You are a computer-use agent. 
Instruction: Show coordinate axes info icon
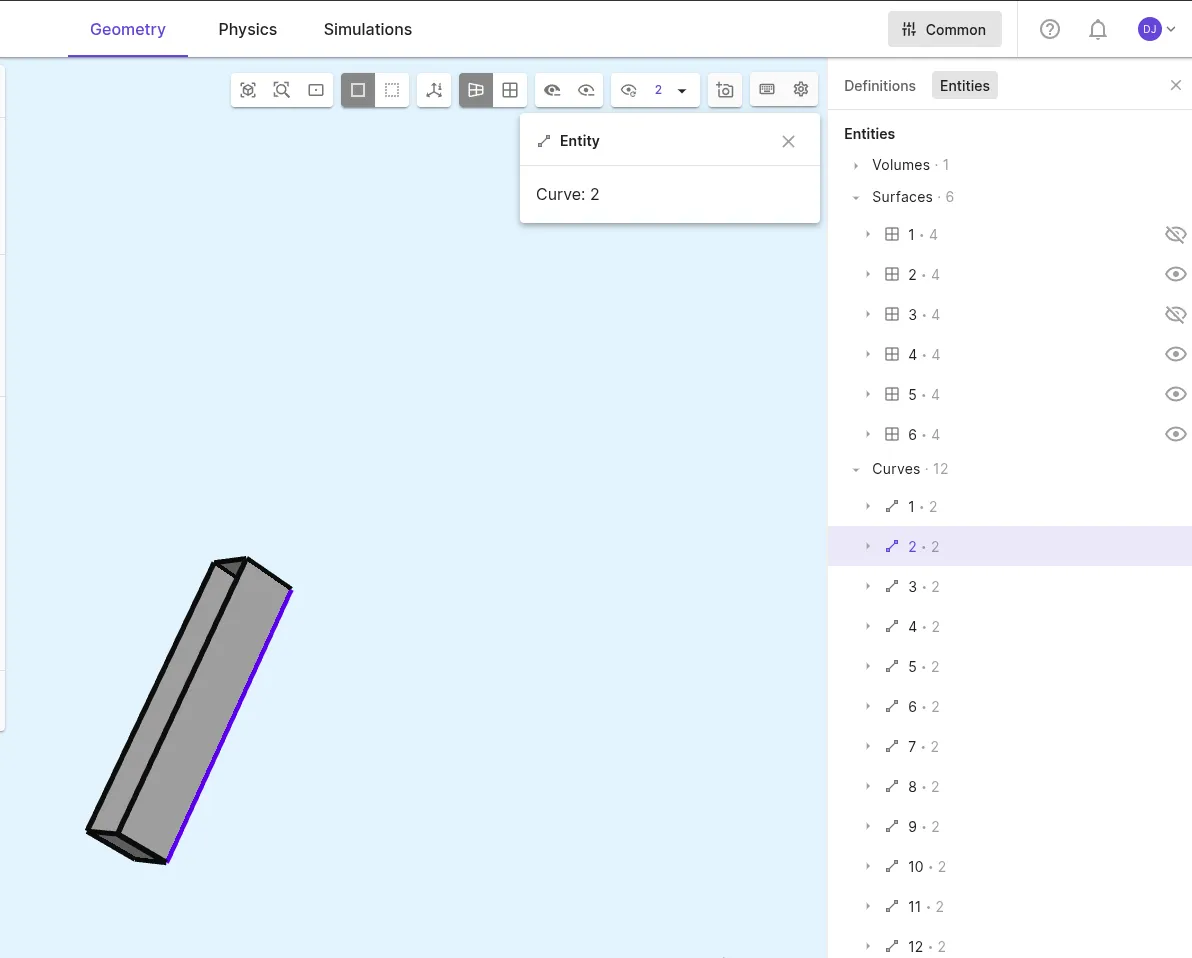(x=434, y=90)
